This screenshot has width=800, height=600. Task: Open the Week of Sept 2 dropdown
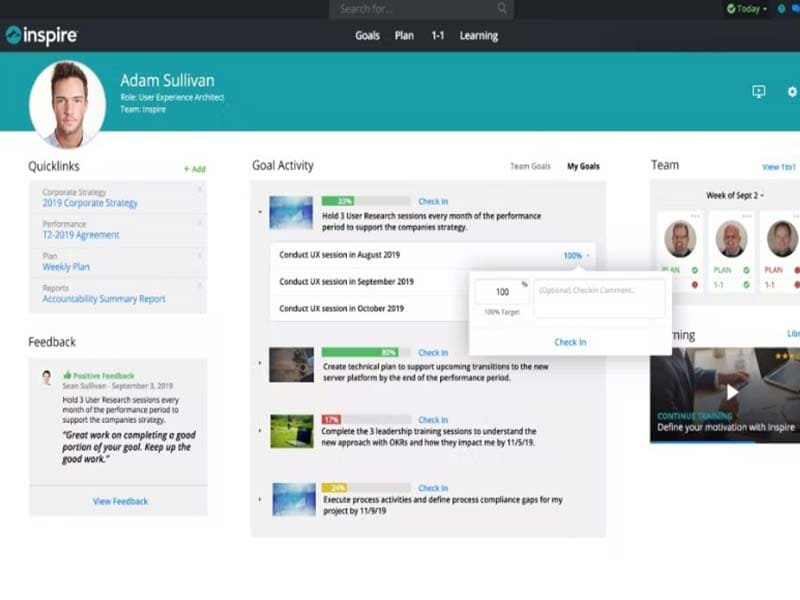pyautogui.click(x=736, y=194)
